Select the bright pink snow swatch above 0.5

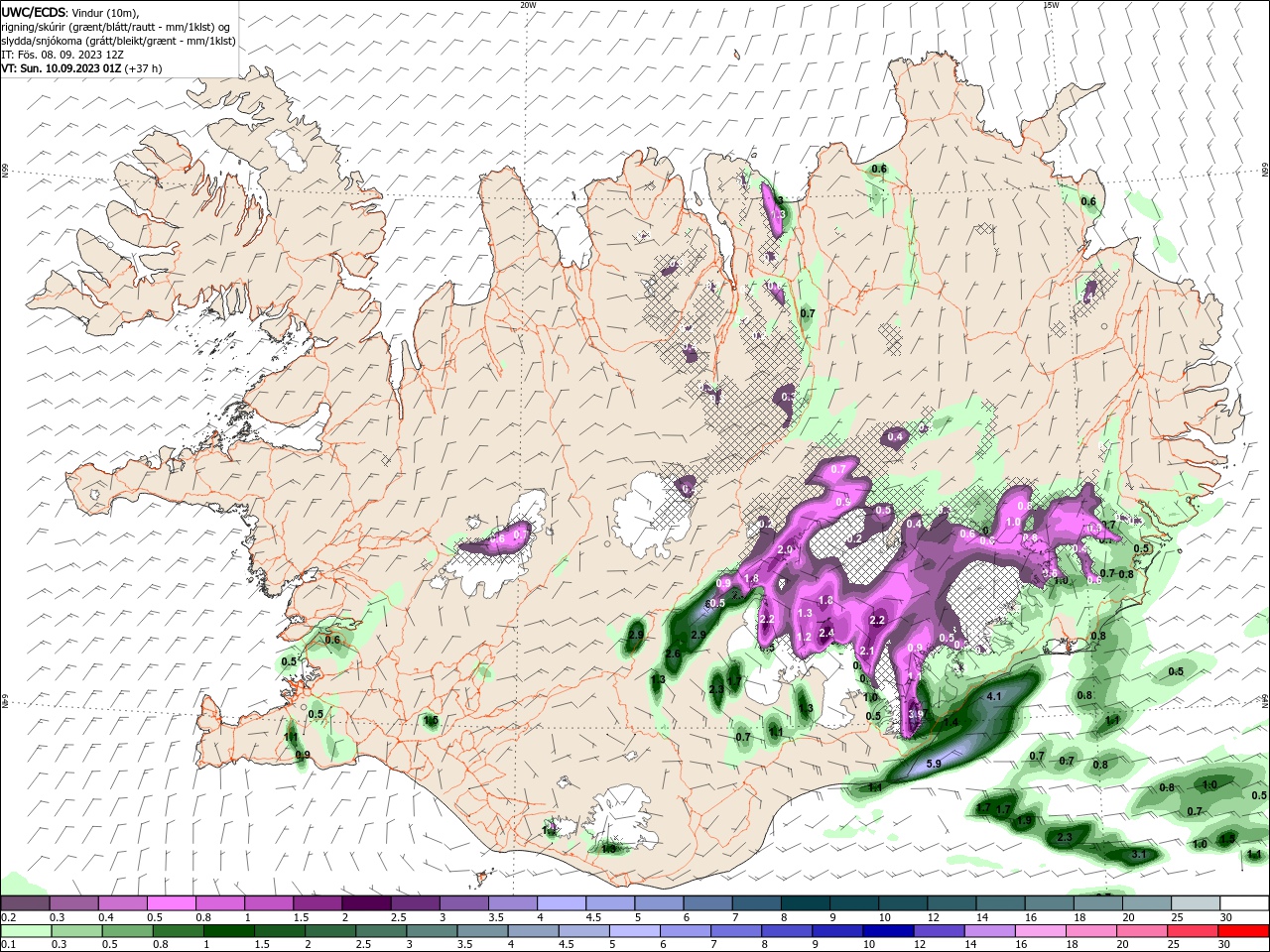click(171, 902)
